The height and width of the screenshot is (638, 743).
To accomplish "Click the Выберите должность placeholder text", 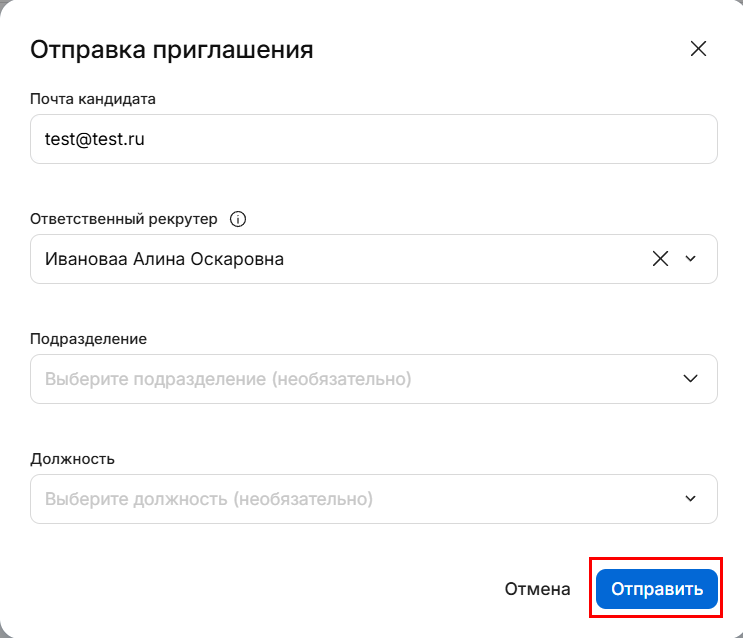I will pyautogui.click(x=208, y=499).
